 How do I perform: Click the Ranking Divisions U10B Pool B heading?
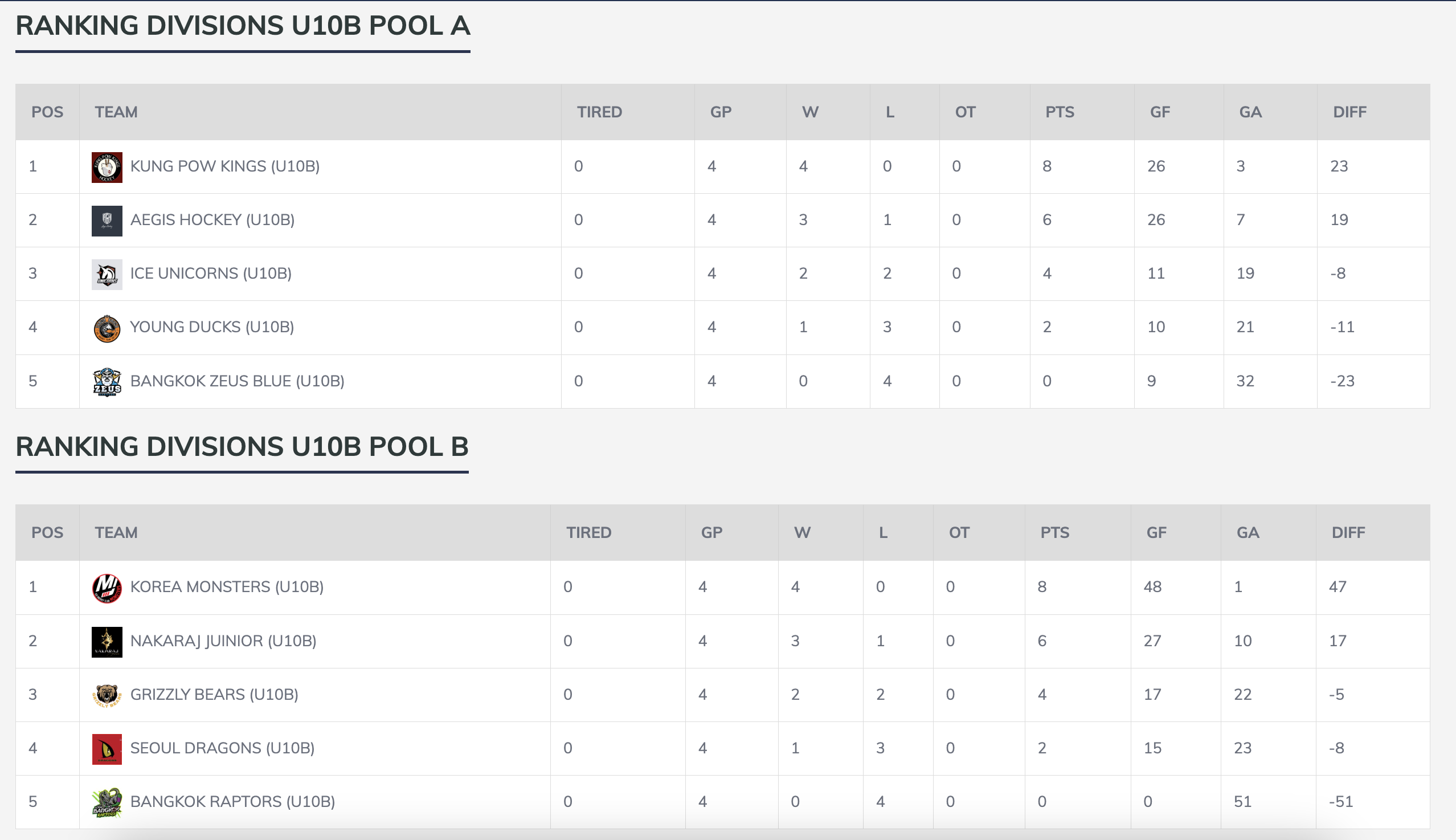pos(242,447)
